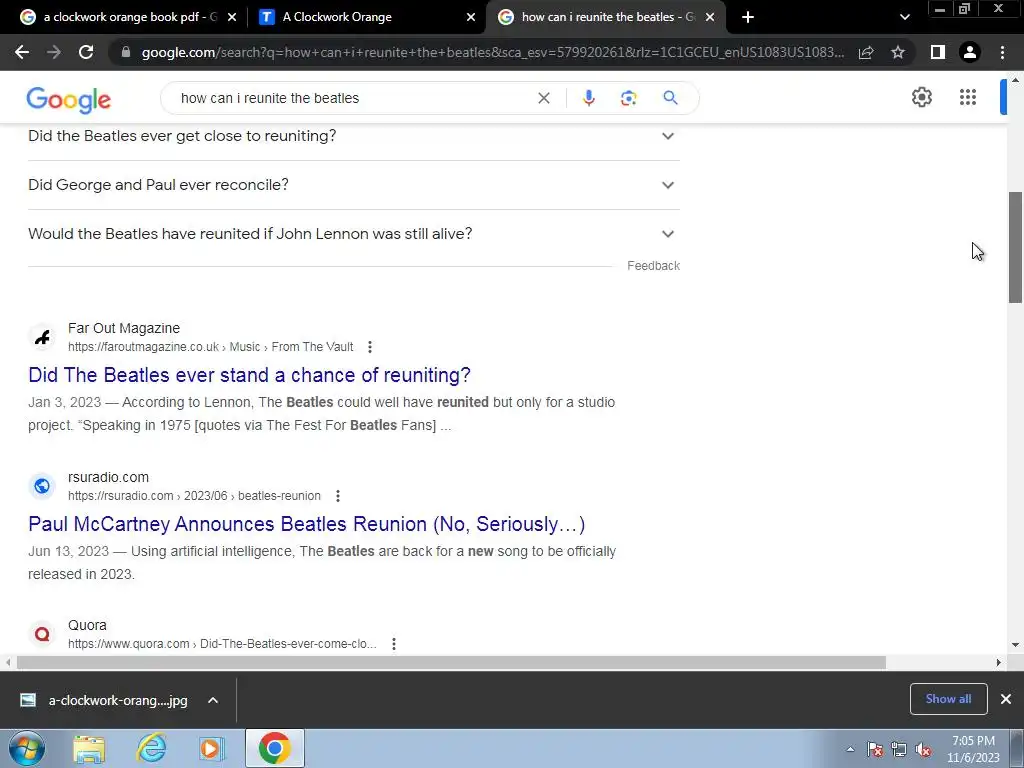This screenshot has height=768, width=1024.
Task: Open more options for Far Out Magazine result
Action: (x=370, y=347)
